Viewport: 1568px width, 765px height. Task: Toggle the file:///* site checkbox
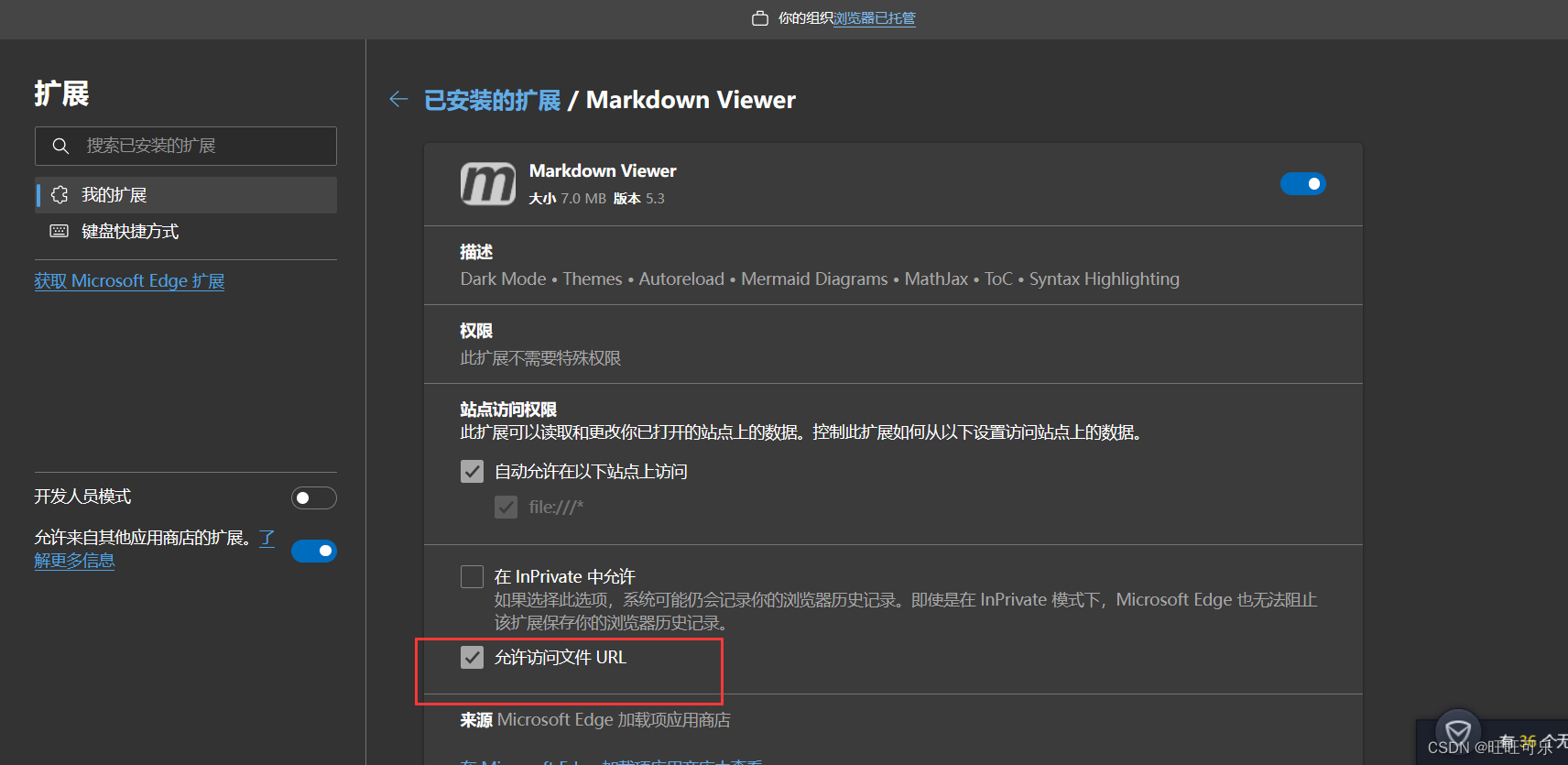(x=506, y=507)
